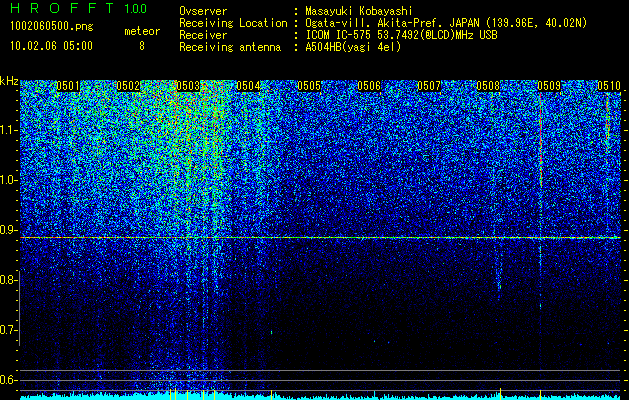Click the observer name Masayuki Kobayashi
This screenshot has width=629, height=400.
click(359, 11)
